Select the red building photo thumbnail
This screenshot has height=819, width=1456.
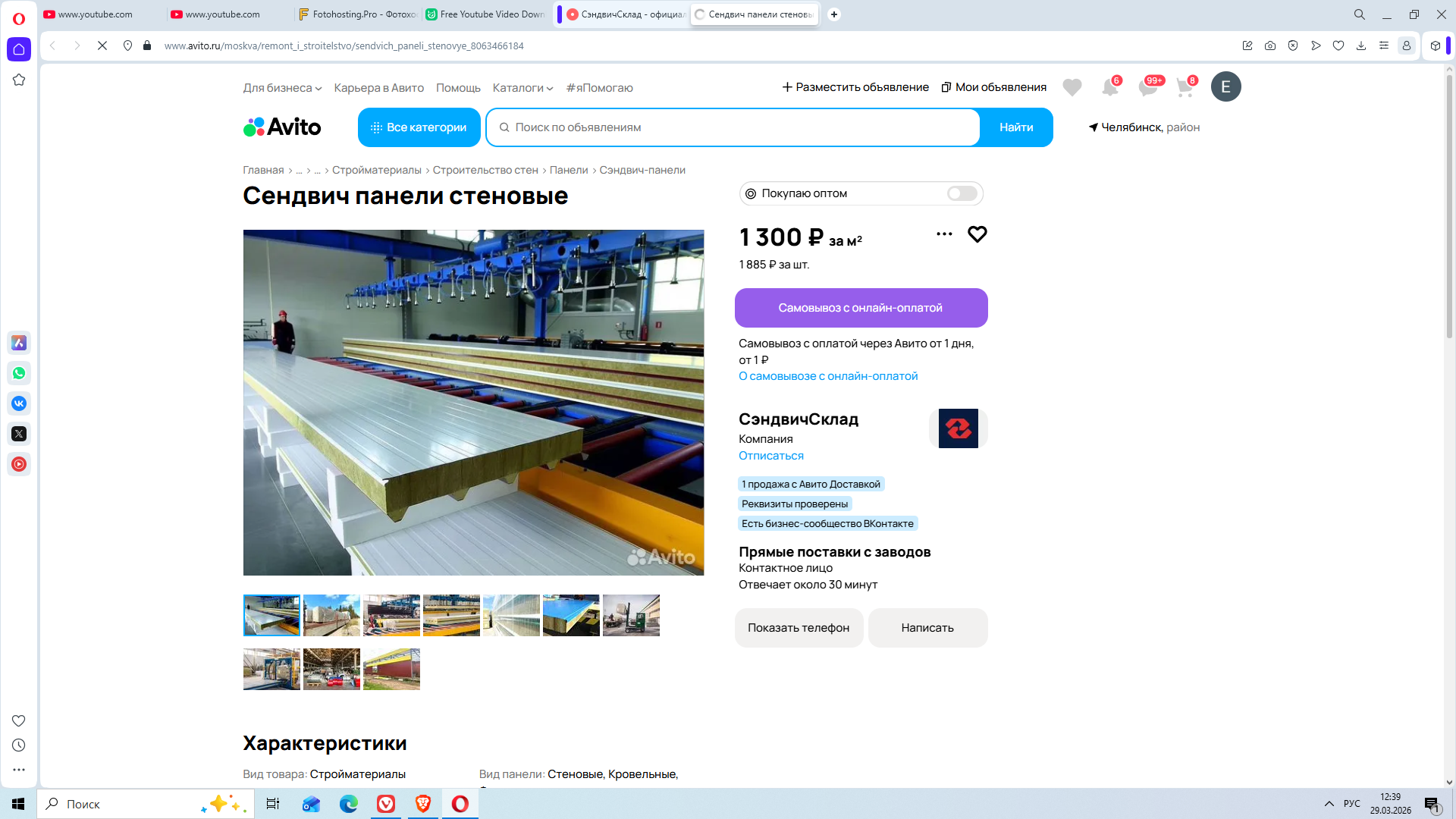coord(391,669)
